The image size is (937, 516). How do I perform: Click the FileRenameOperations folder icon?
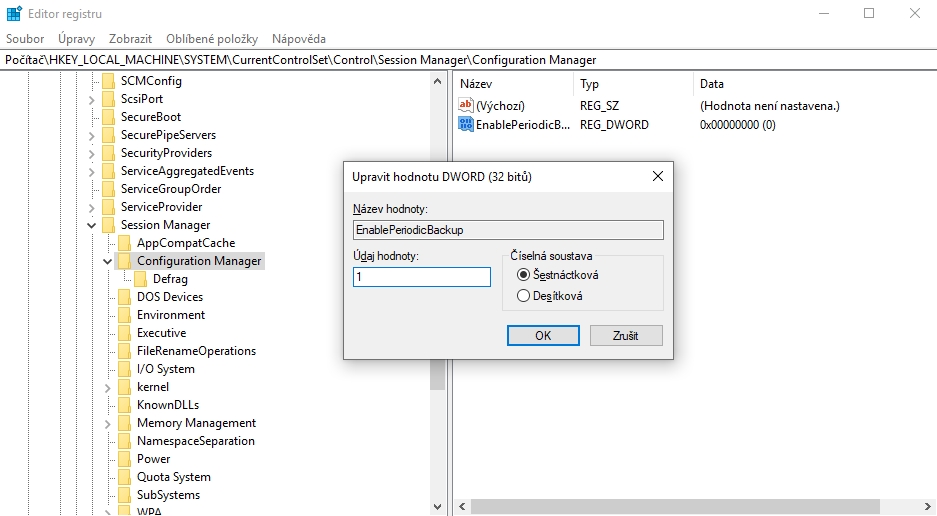(124, 350)
